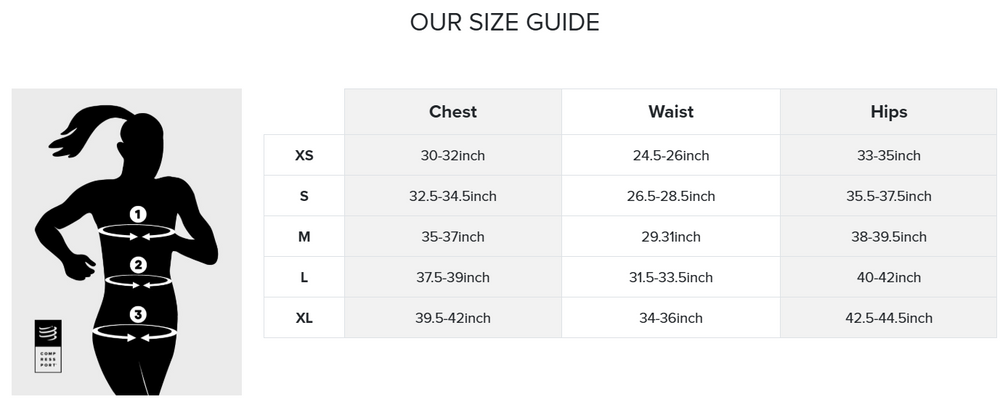Click the 26.5-28.5inch waist cell
Viewport: 1000px width, 415px height.
coord(670,196)
